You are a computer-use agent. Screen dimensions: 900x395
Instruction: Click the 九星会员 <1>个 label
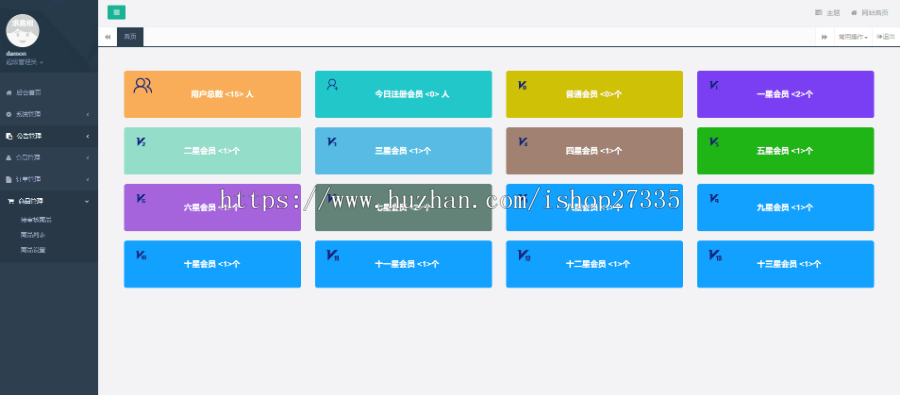click(785, 207)
